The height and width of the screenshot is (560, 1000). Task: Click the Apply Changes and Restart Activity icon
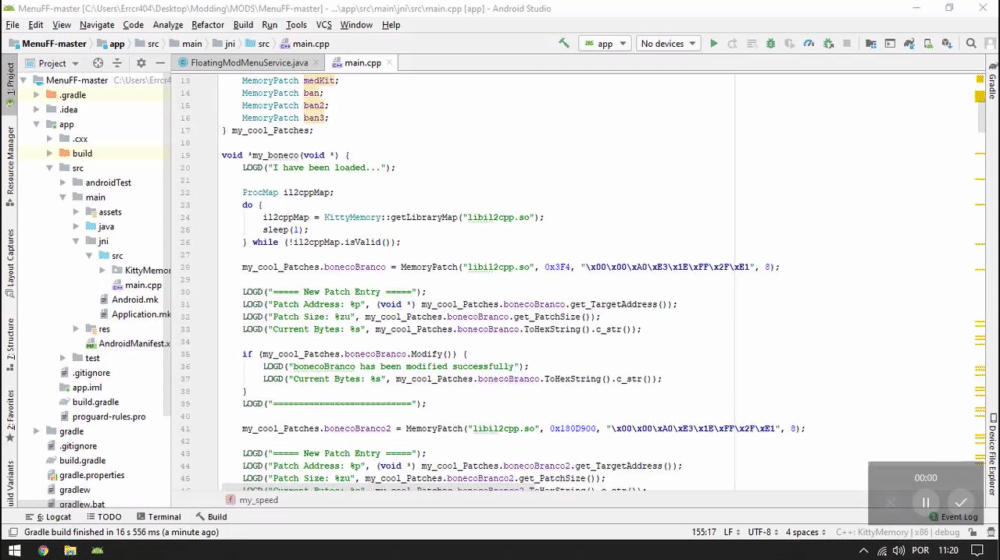[x=733, y=43]
